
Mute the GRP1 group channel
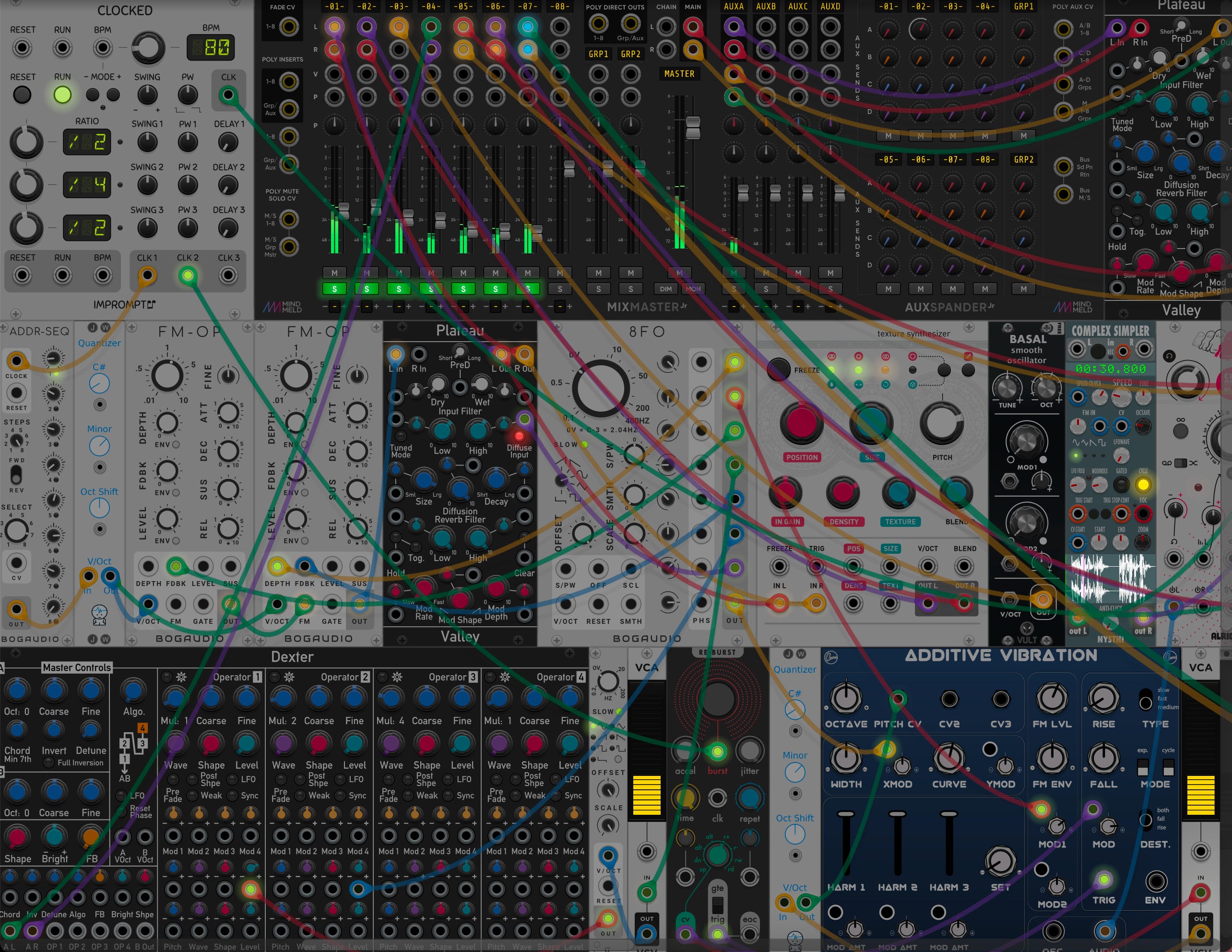point(599,273)
